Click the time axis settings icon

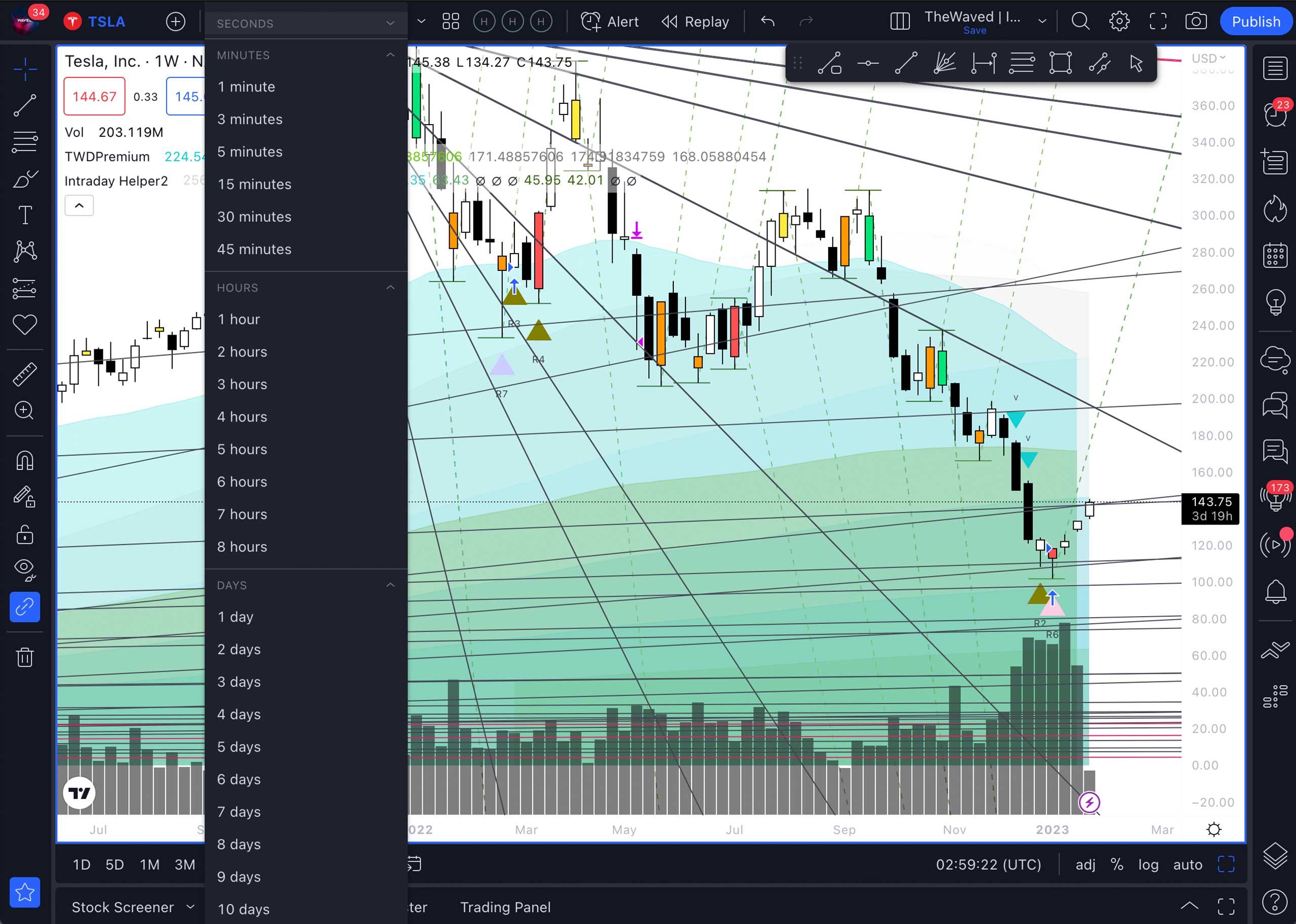(x=1213, y=829)
